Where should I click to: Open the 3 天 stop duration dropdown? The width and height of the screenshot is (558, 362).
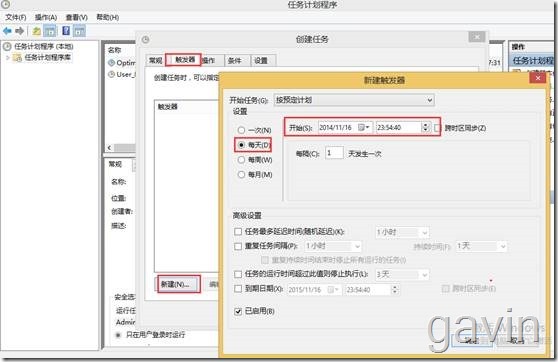click(402, 274)
